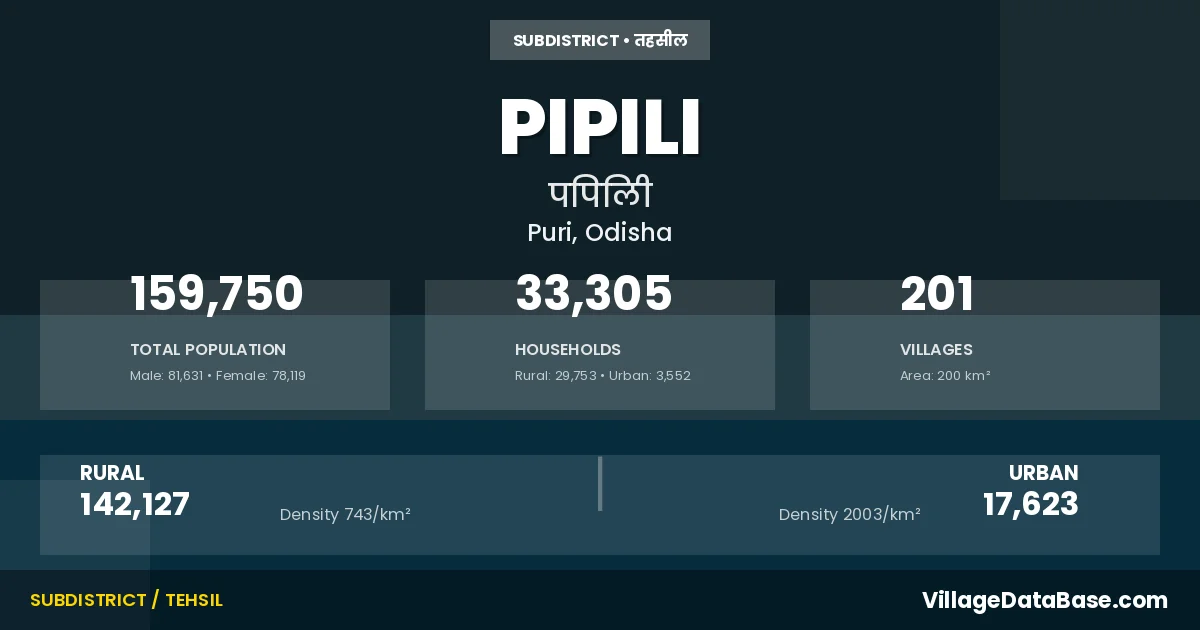Select the Hindi name पपिलि

tap(600, 193)
